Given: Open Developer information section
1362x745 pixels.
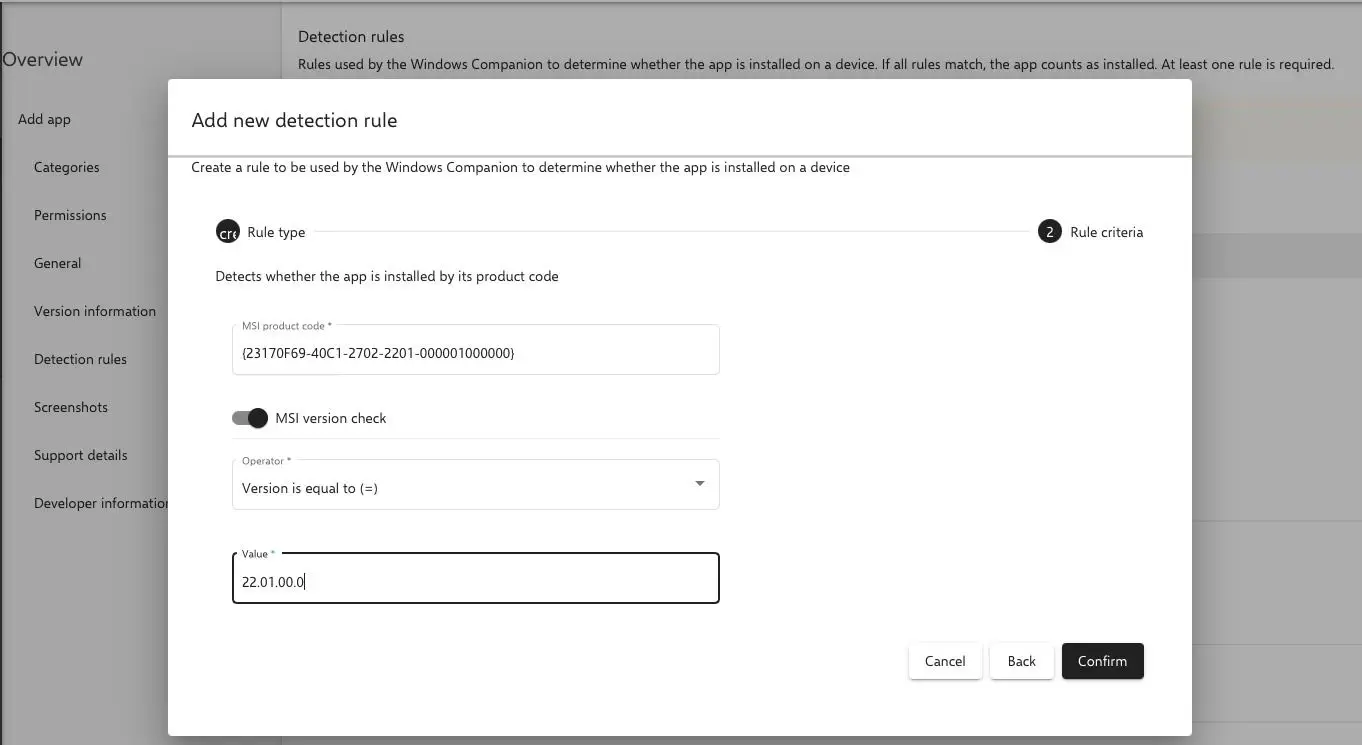Looking at the screenshot, I should click(100, 503).
